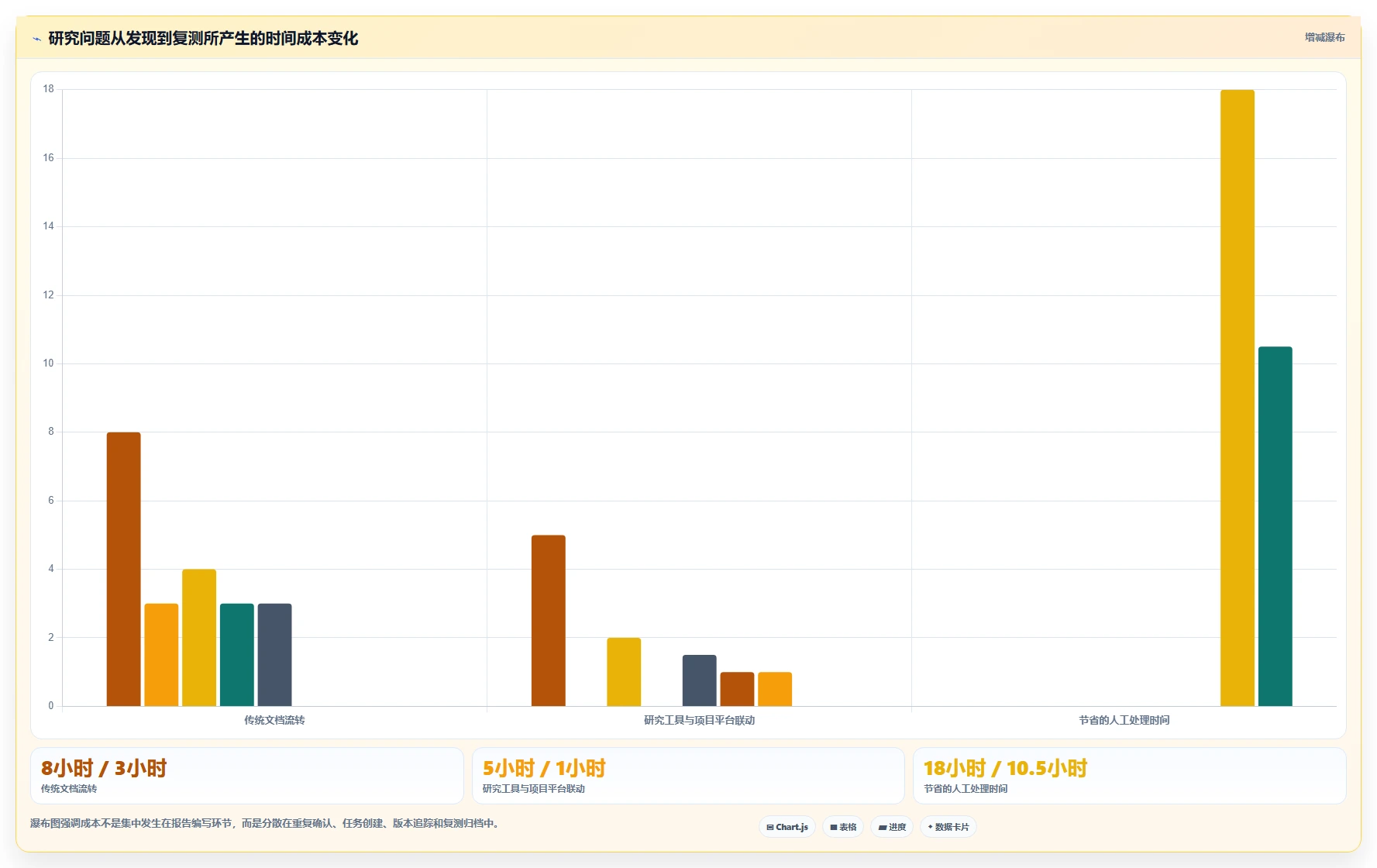Click the teal 10.5-hour bar in 节省的人工处理时间

tap(1275, 526)
